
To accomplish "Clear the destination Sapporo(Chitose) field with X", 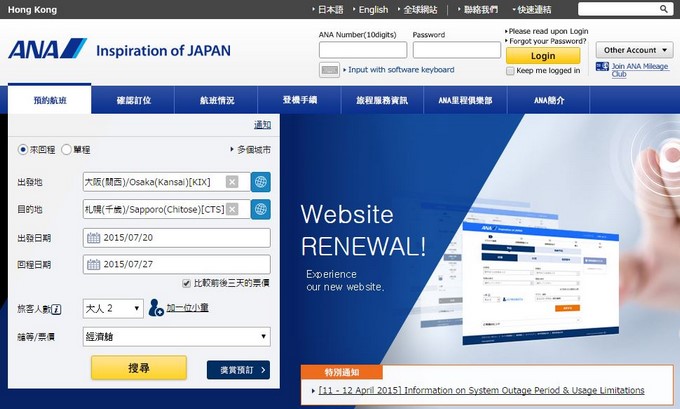I will click(232, 209).
